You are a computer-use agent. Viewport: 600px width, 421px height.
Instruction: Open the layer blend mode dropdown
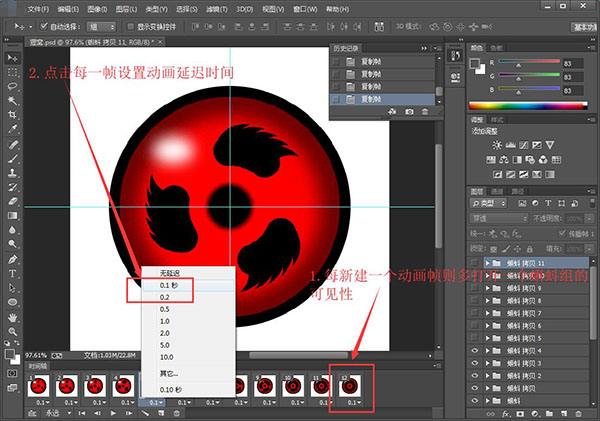[499, 219]
